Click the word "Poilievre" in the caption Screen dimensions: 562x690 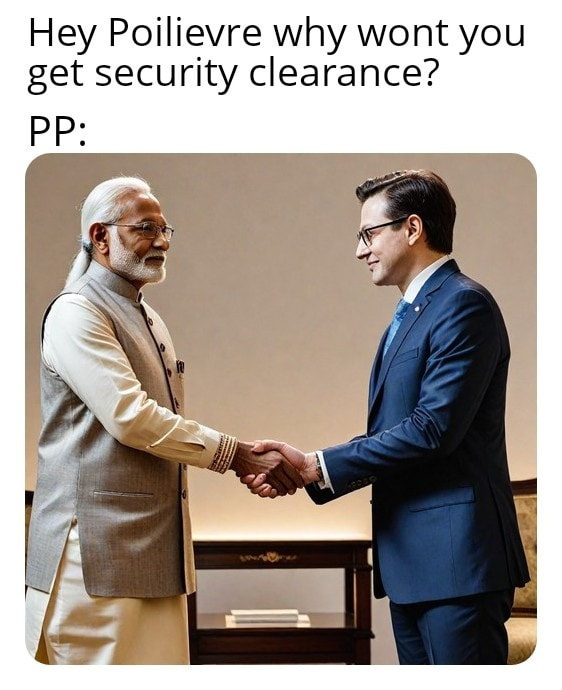pos(185,33)
